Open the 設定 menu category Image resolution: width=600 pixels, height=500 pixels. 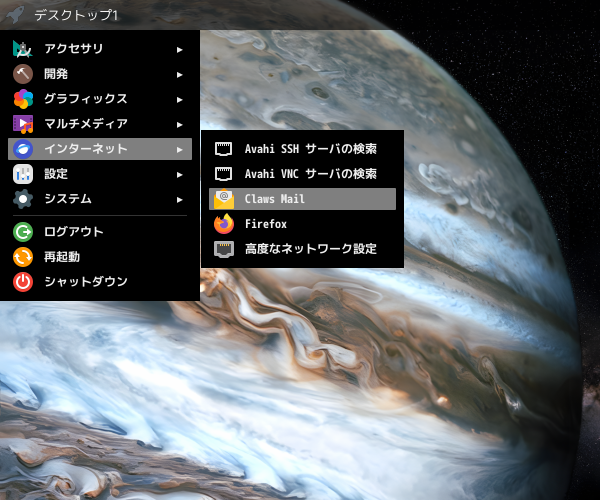pos(100,174)
